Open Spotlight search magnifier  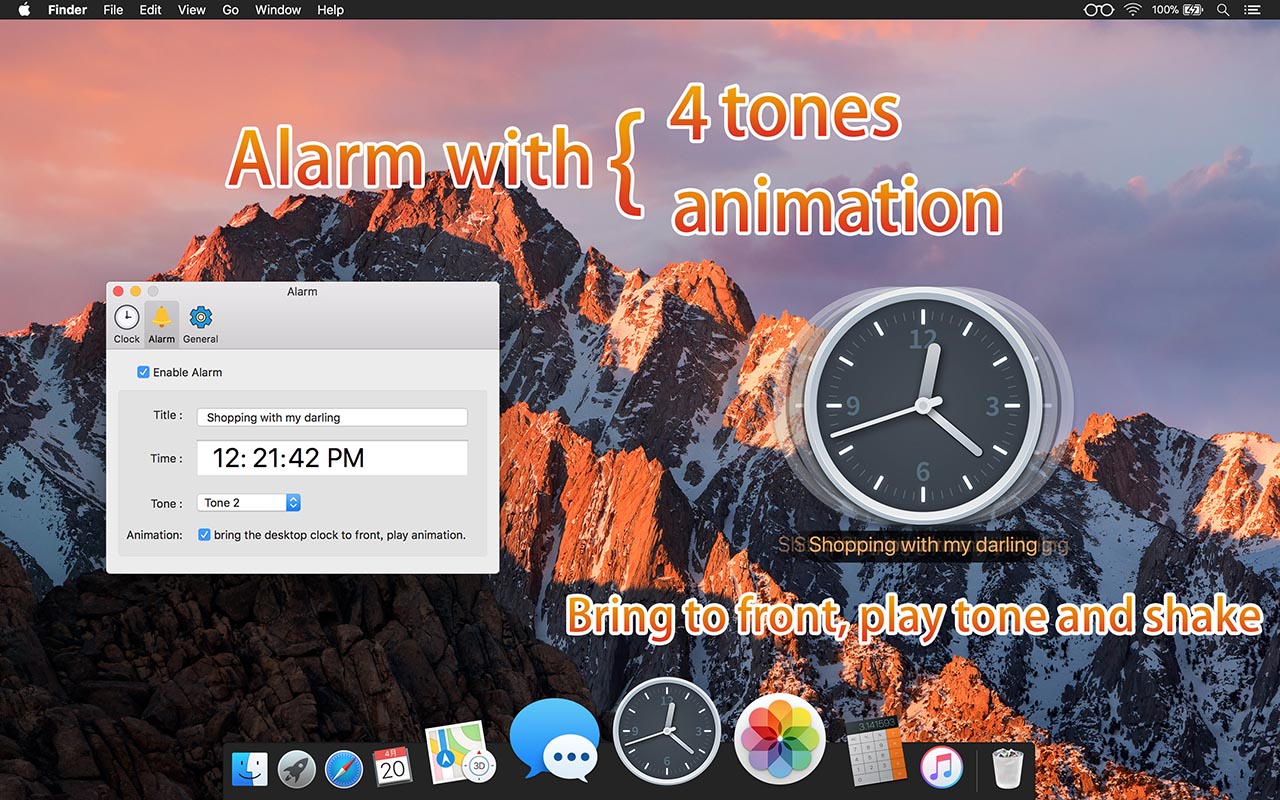point(1223,10)
